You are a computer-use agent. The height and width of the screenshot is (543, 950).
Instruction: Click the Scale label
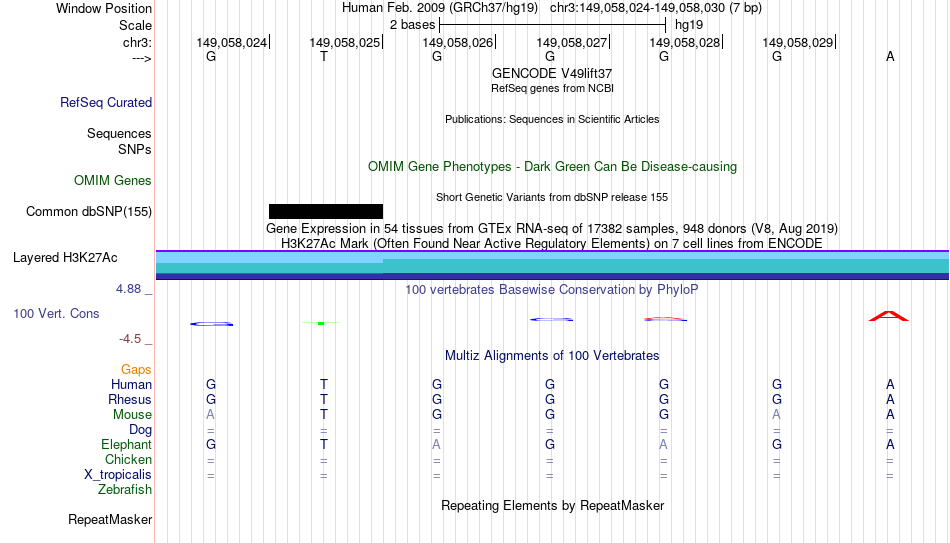tap(136, 25)
